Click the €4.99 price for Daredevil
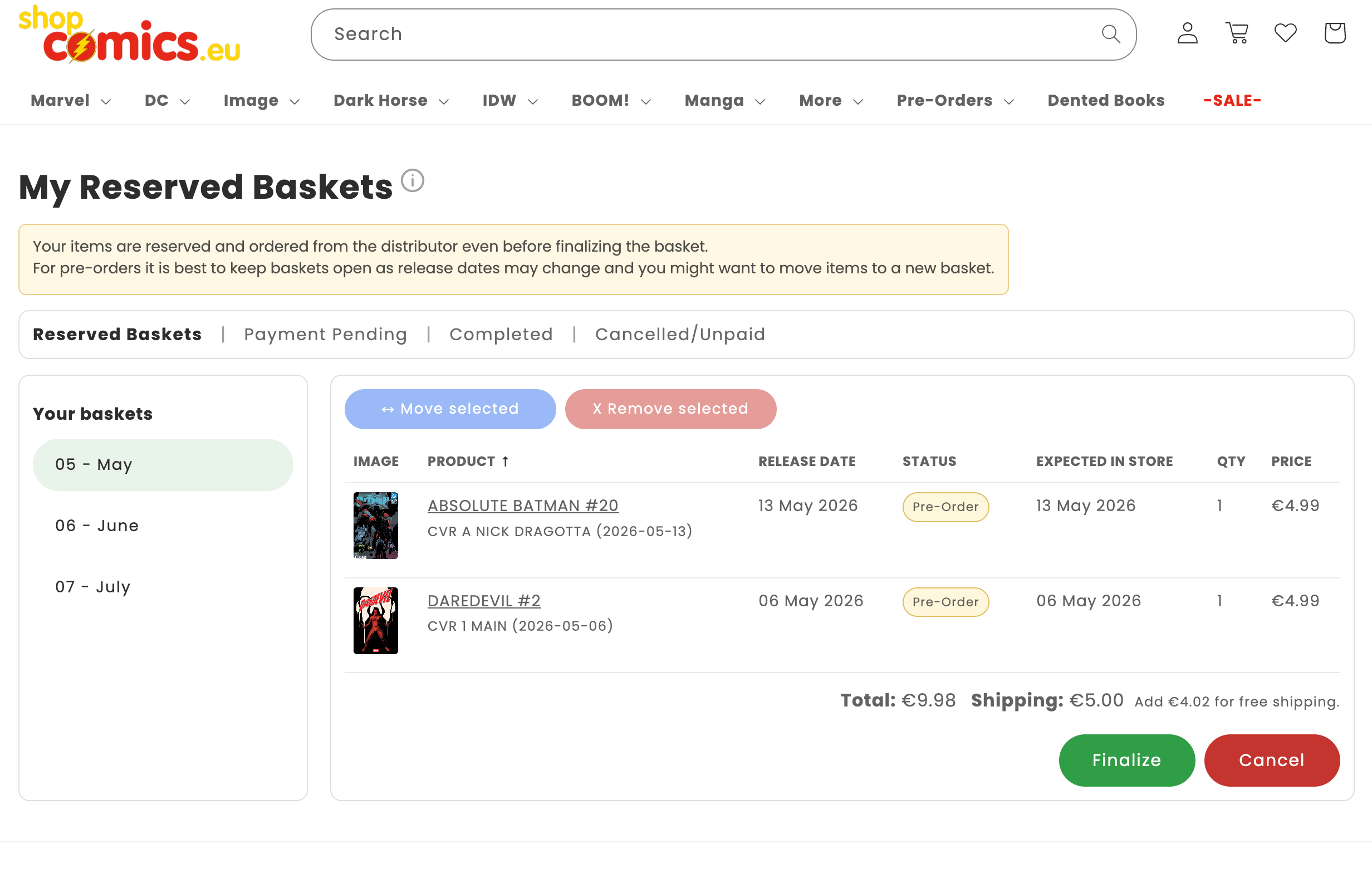Screen dimensions: 1372x893 pyautogui.click(x=1295, y=601)
